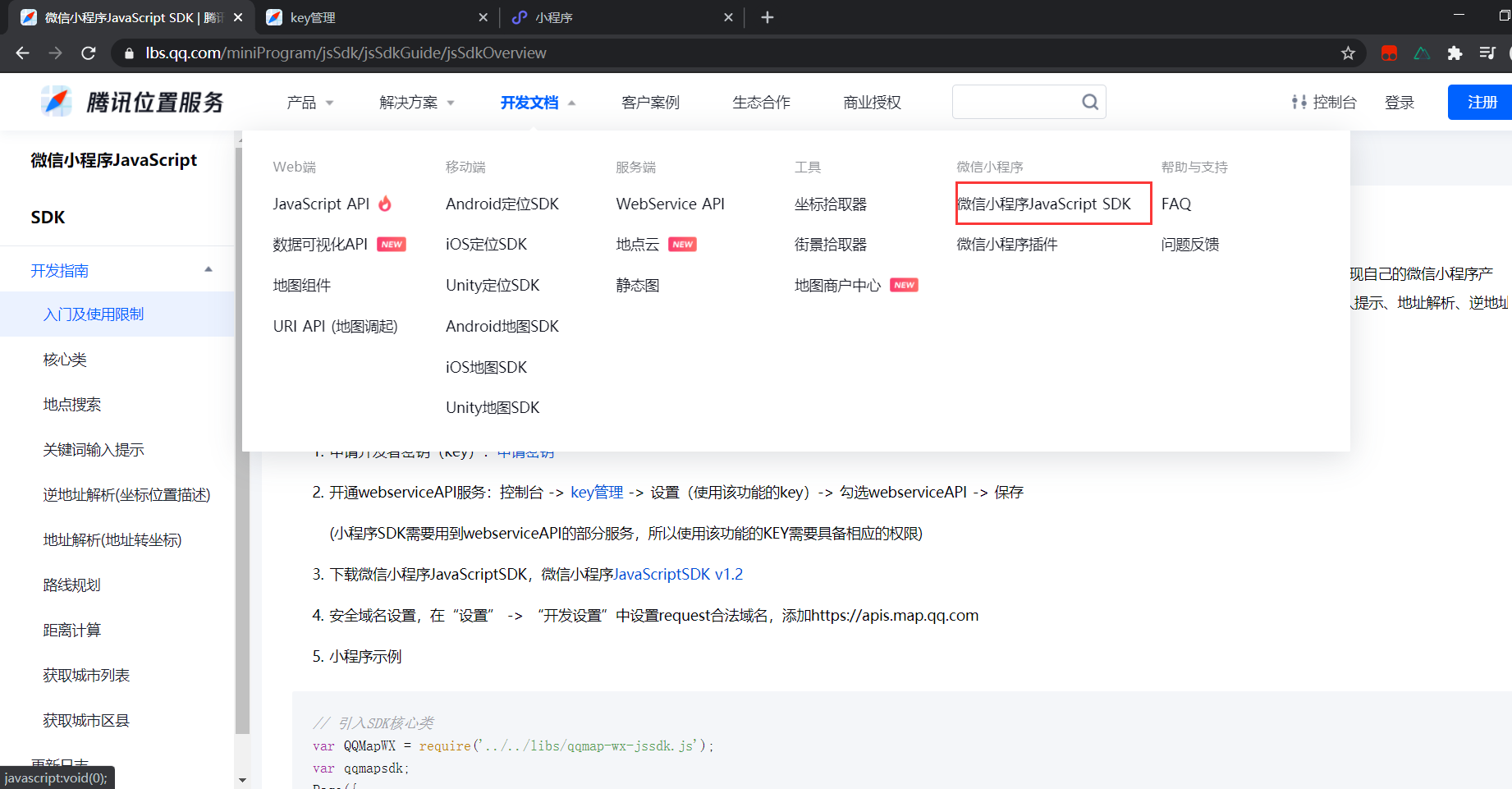Open 微信小程序插件 in the dropdown
This screenshot has width=1512, height=789.
[1006, 245]
